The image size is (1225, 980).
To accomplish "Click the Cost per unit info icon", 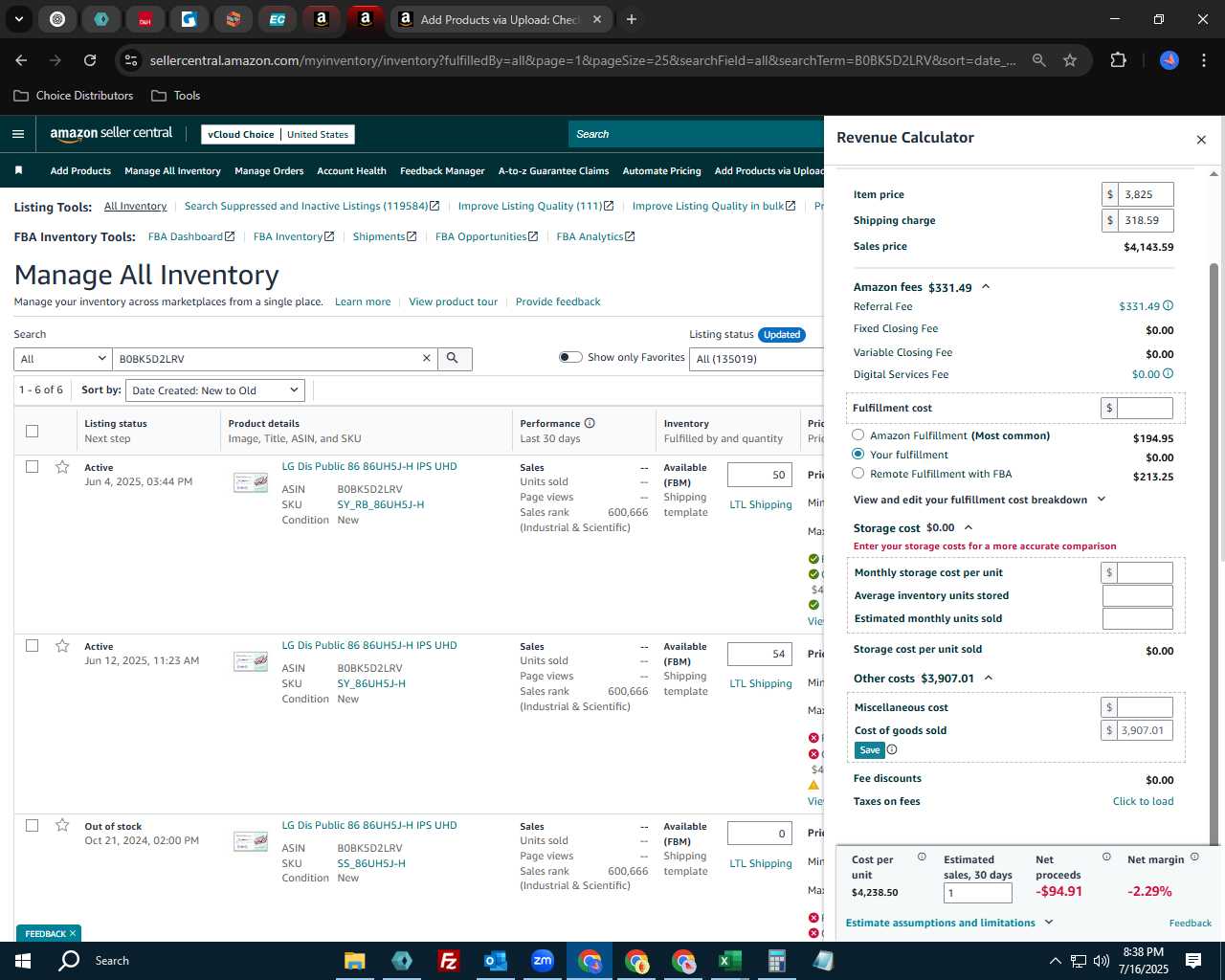I will (x=922, y=857).
